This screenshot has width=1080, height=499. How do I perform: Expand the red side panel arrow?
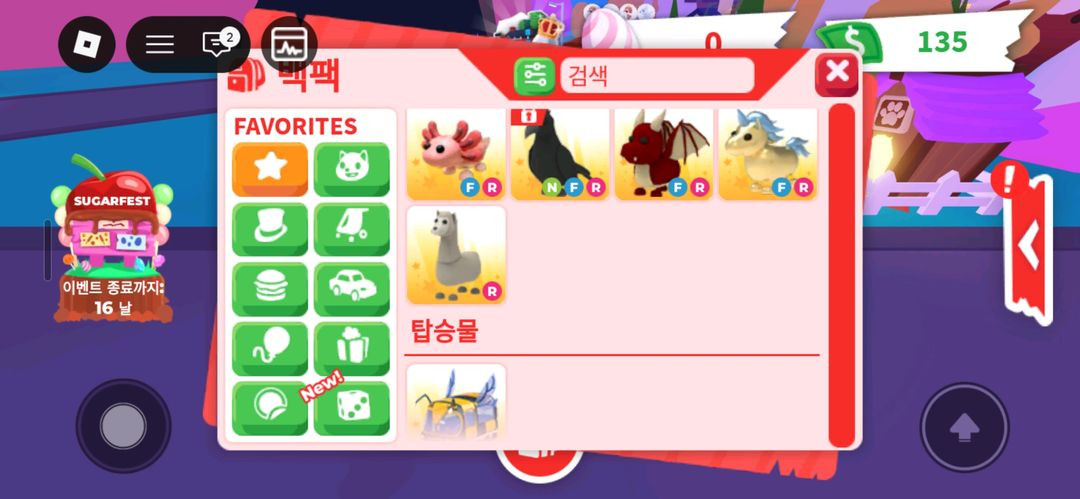(x=1028, y=247)
